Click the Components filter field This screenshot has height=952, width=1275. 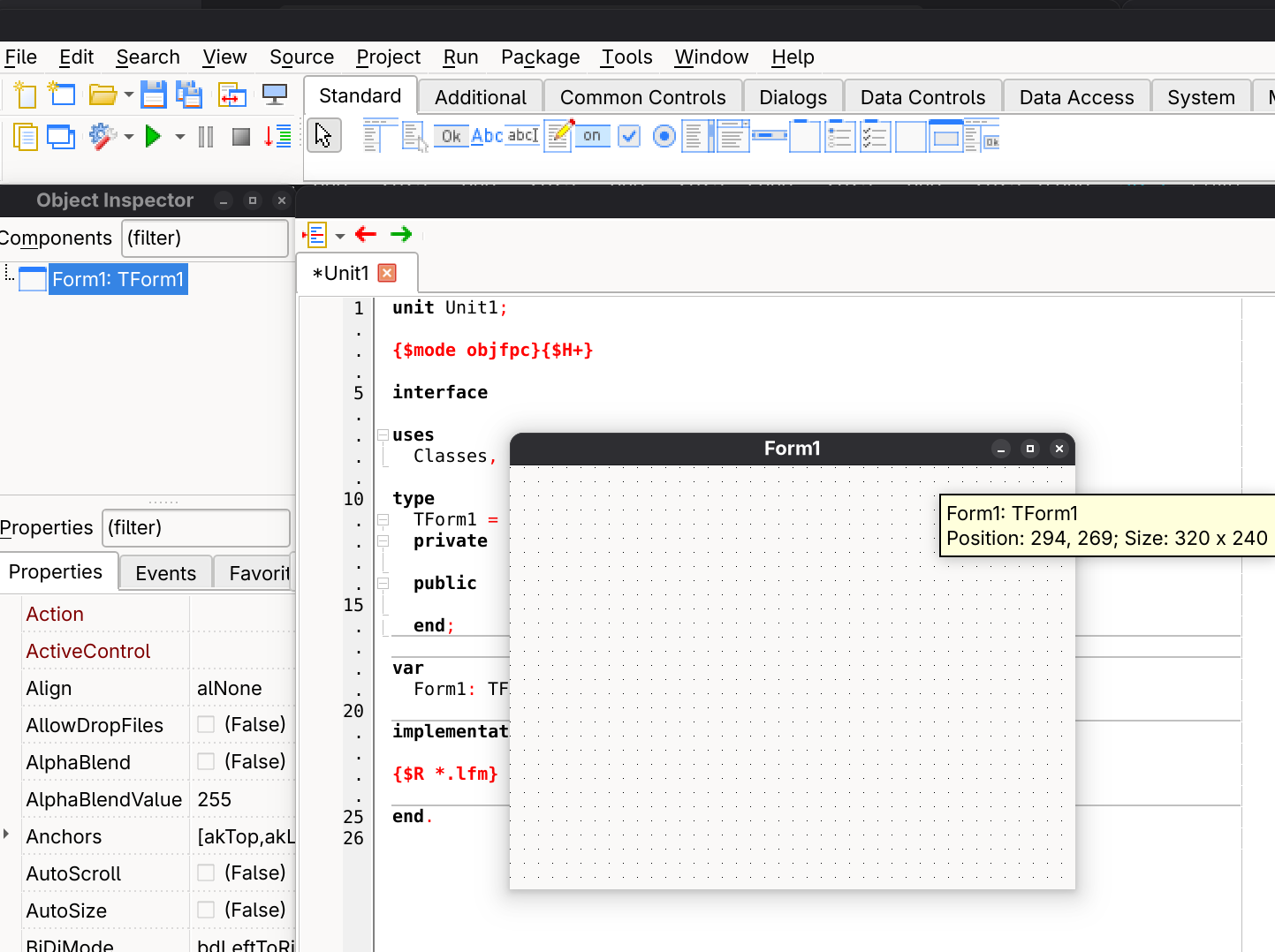[x=205, y=238]
